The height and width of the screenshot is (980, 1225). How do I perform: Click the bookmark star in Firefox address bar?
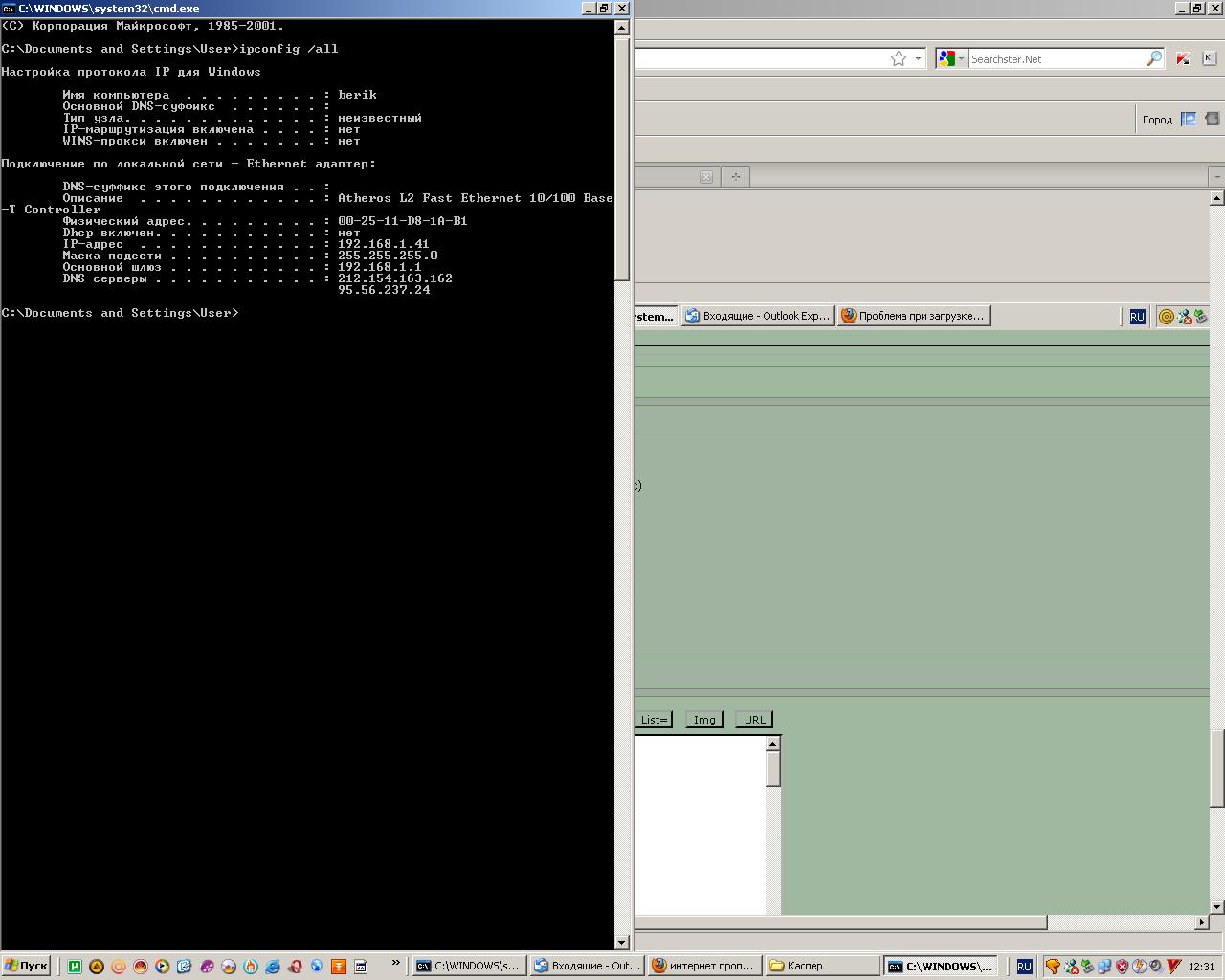[899, 58]
